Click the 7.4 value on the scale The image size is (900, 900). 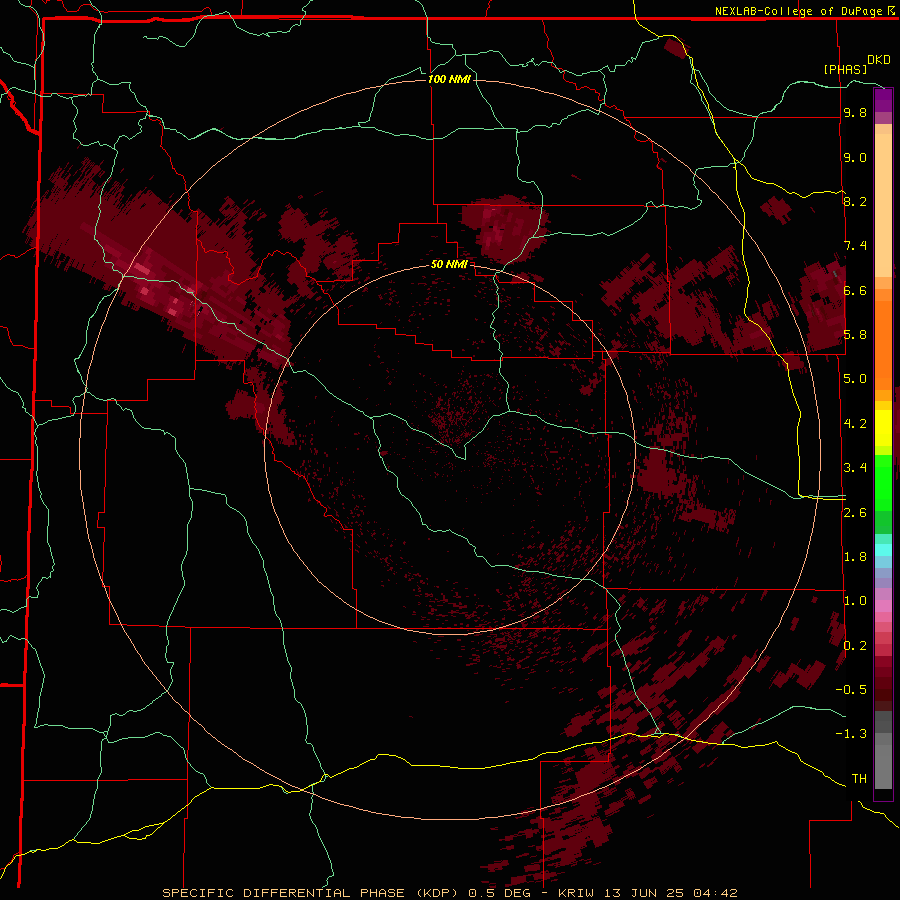point(855,246)
